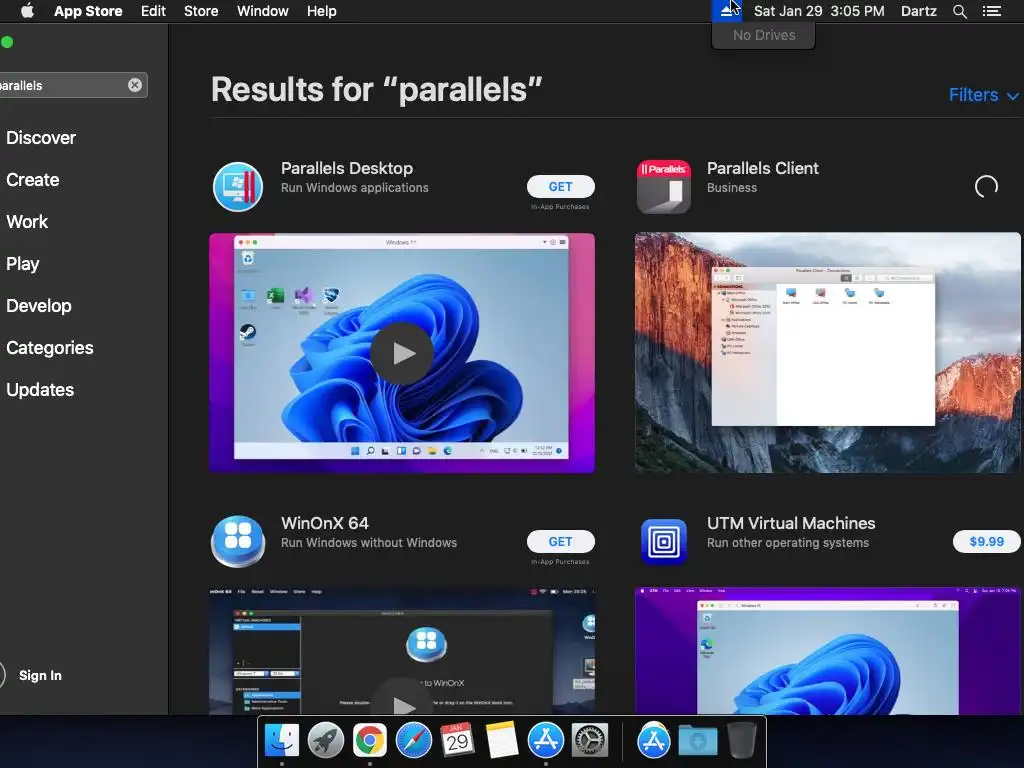Open WinOnX 64 title link
Screen dimensions: 1024x768
(x=325, y=524)
